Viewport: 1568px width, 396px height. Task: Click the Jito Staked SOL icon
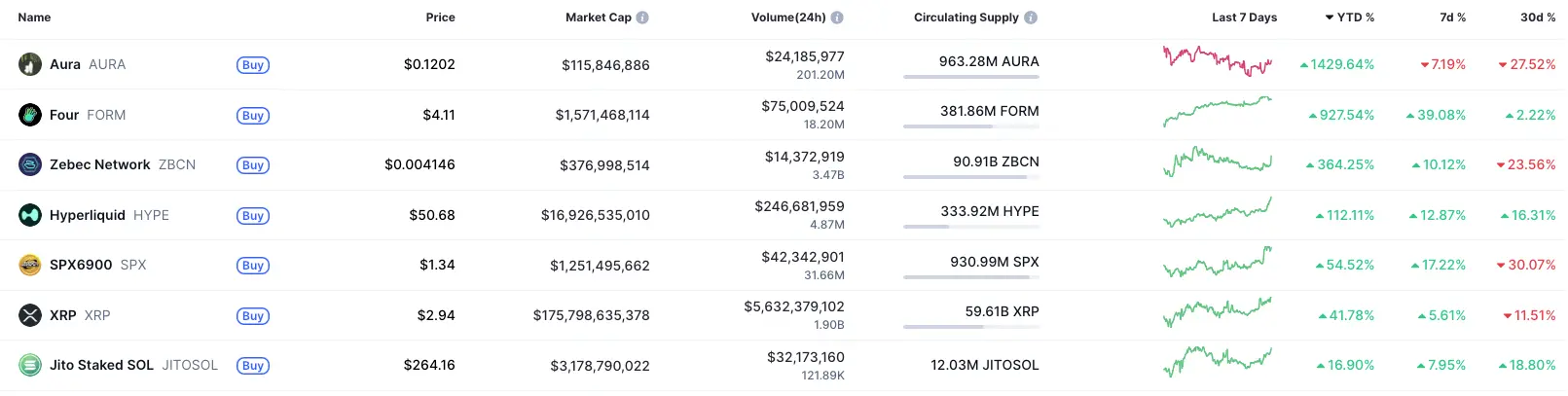[30, 365]
